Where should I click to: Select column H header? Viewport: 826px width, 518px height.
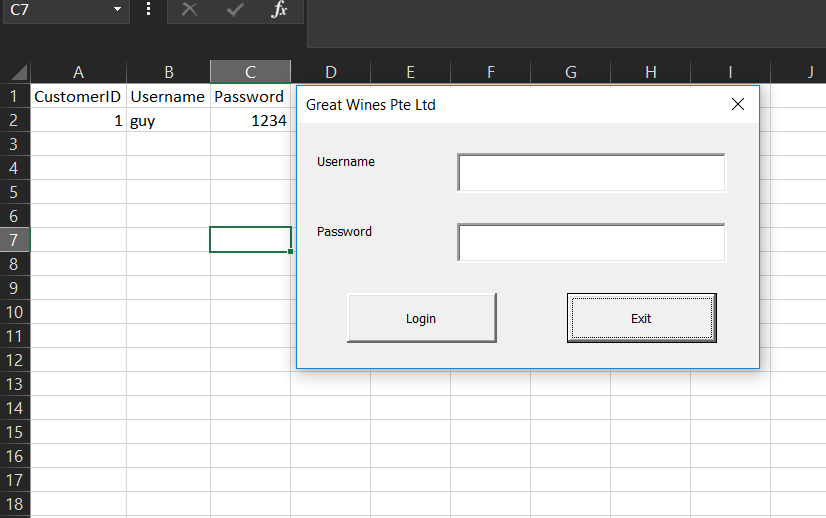[x=651, y=72]
